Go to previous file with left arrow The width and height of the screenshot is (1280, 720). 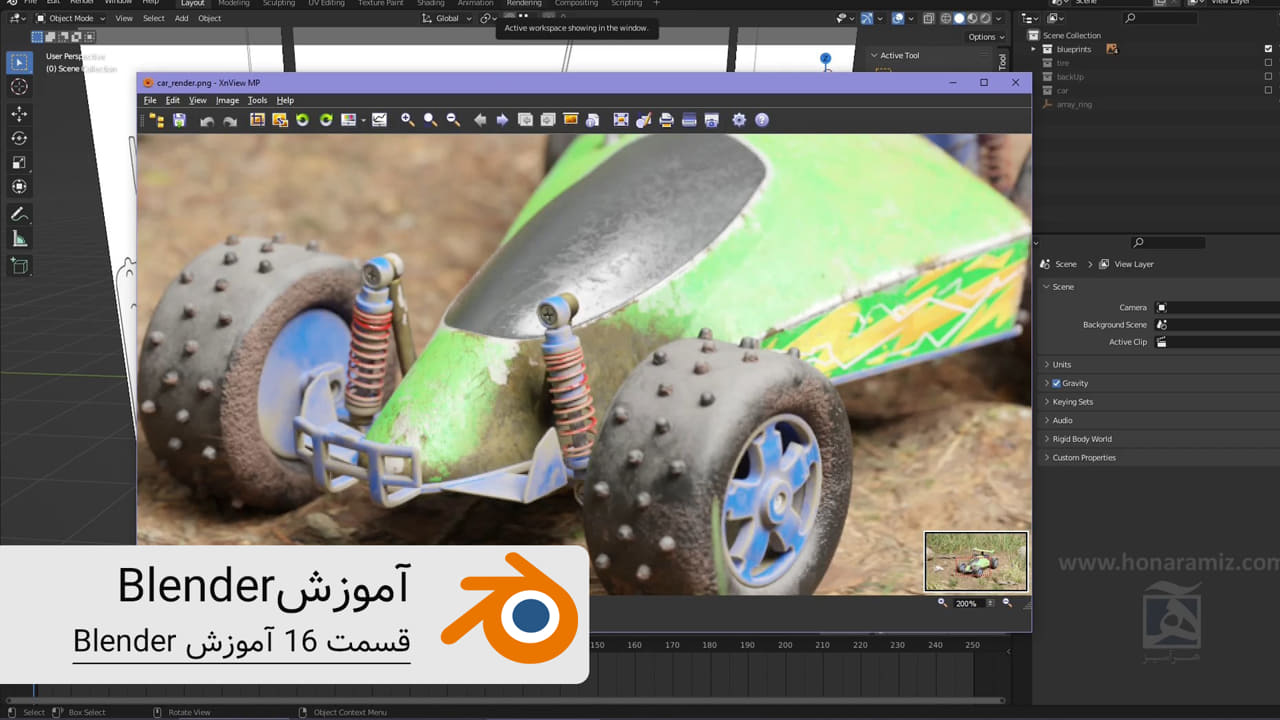tap(480, 120)
